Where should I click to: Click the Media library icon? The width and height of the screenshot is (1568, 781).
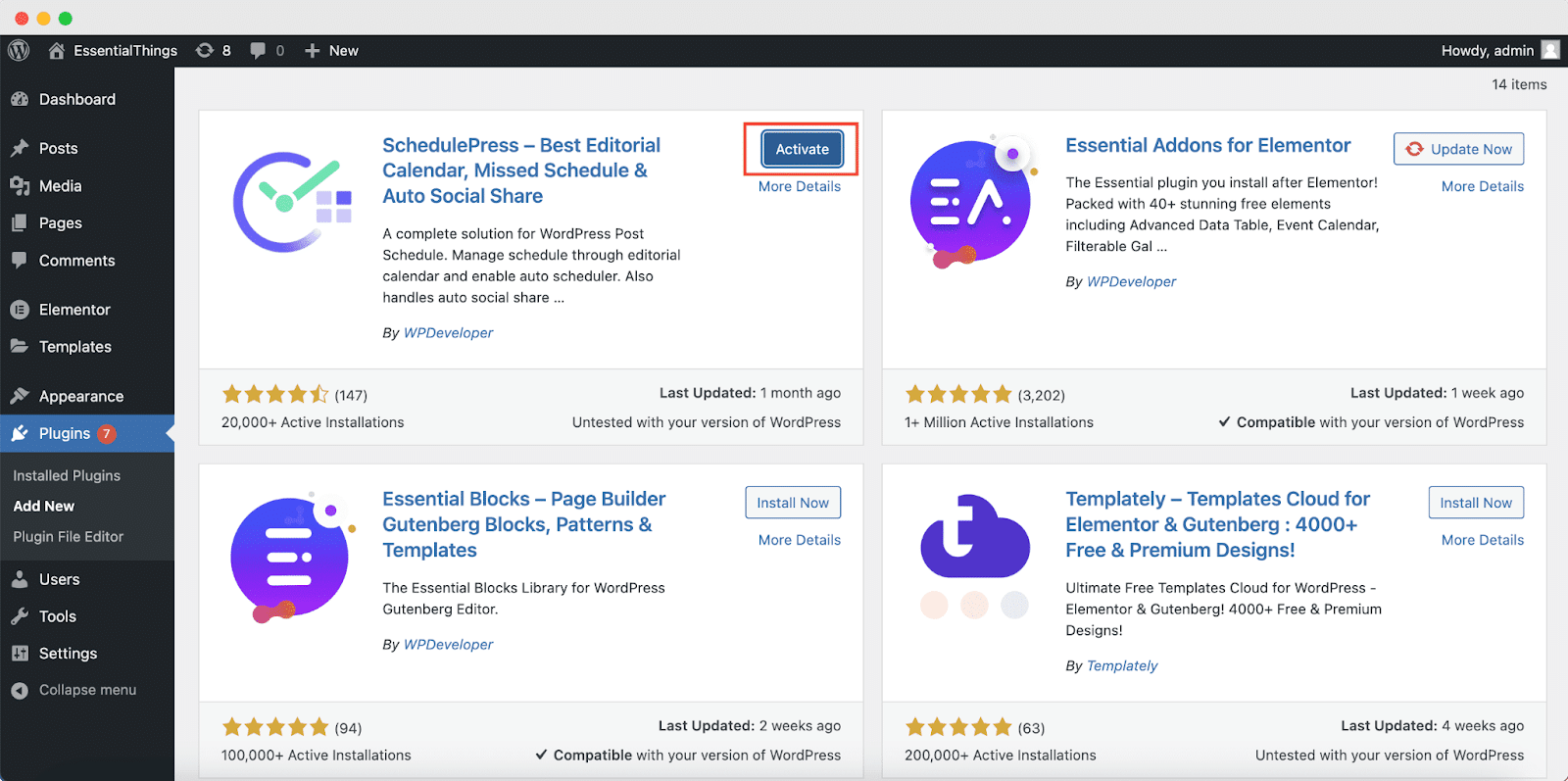click(x=20, y=185)
